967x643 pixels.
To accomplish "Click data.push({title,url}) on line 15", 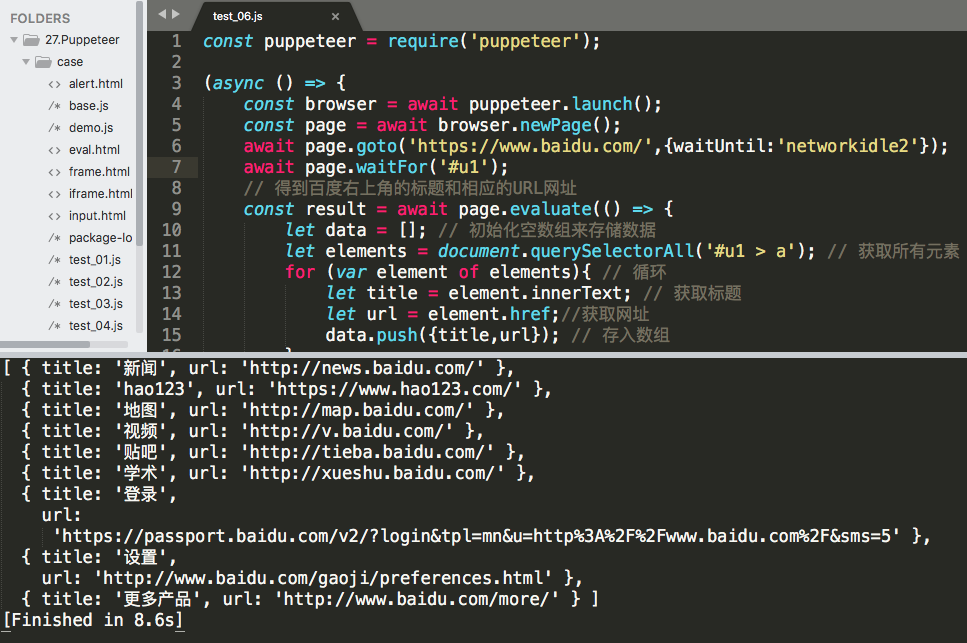I will coord(442,335).
